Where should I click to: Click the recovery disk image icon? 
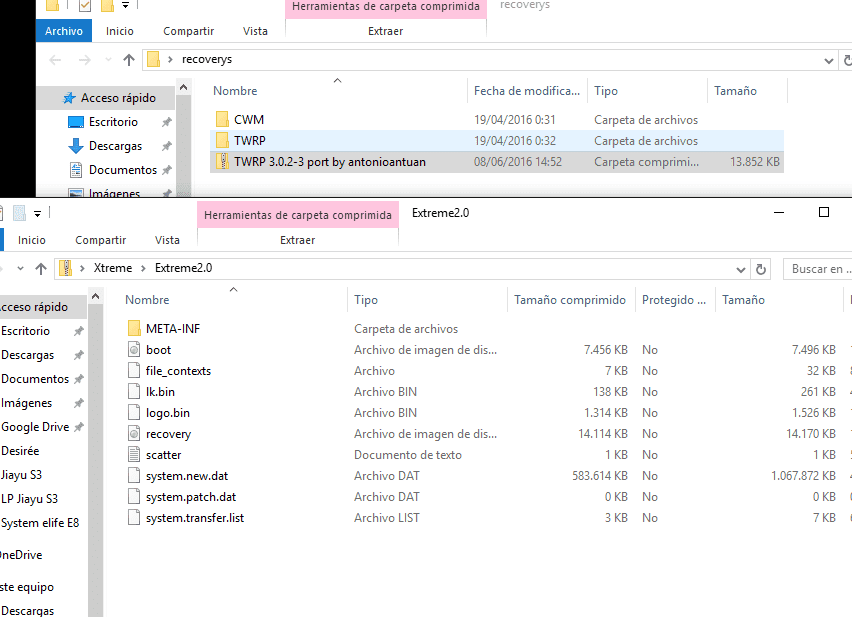134,434
